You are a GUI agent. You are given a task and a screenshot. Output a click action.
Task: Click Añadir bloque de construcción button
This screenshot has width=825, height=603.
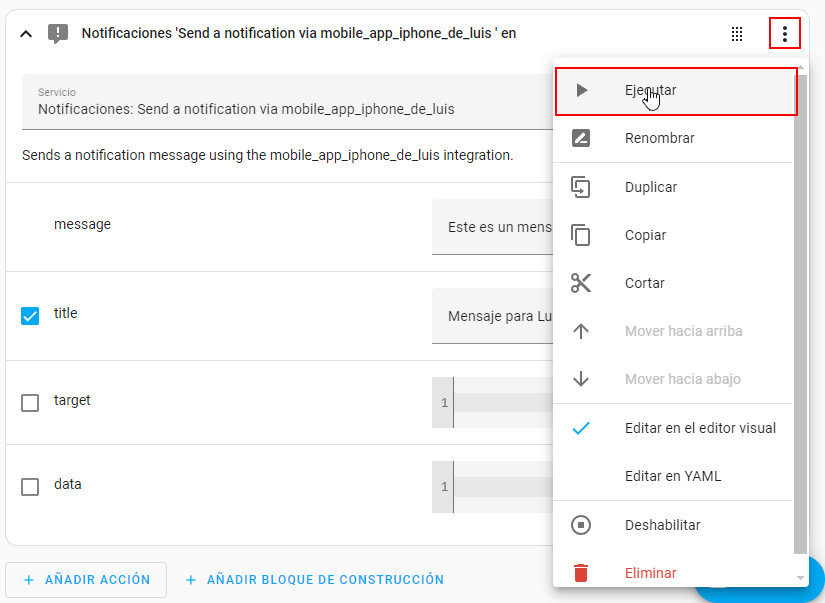coord(314,579)
